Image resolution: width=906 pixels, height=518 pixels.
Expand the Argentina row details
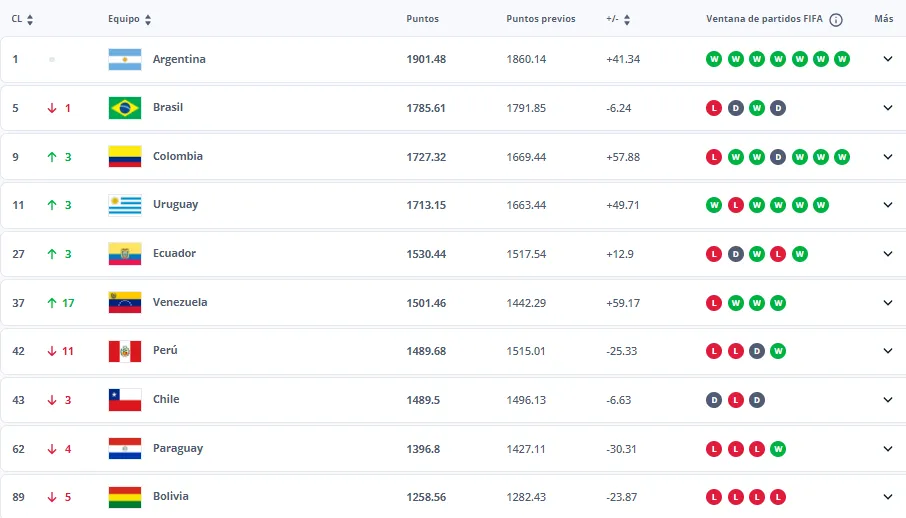point(887,59)
